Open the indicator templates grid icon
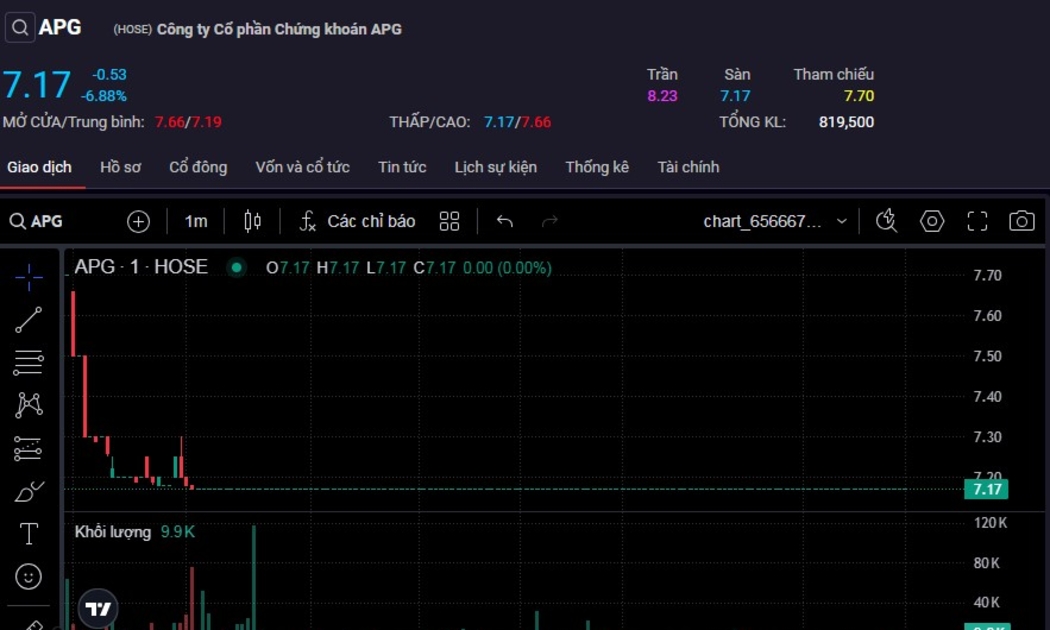Image resolution: width=1050 pixels, height=630 pixels. (x=449, y=221)
